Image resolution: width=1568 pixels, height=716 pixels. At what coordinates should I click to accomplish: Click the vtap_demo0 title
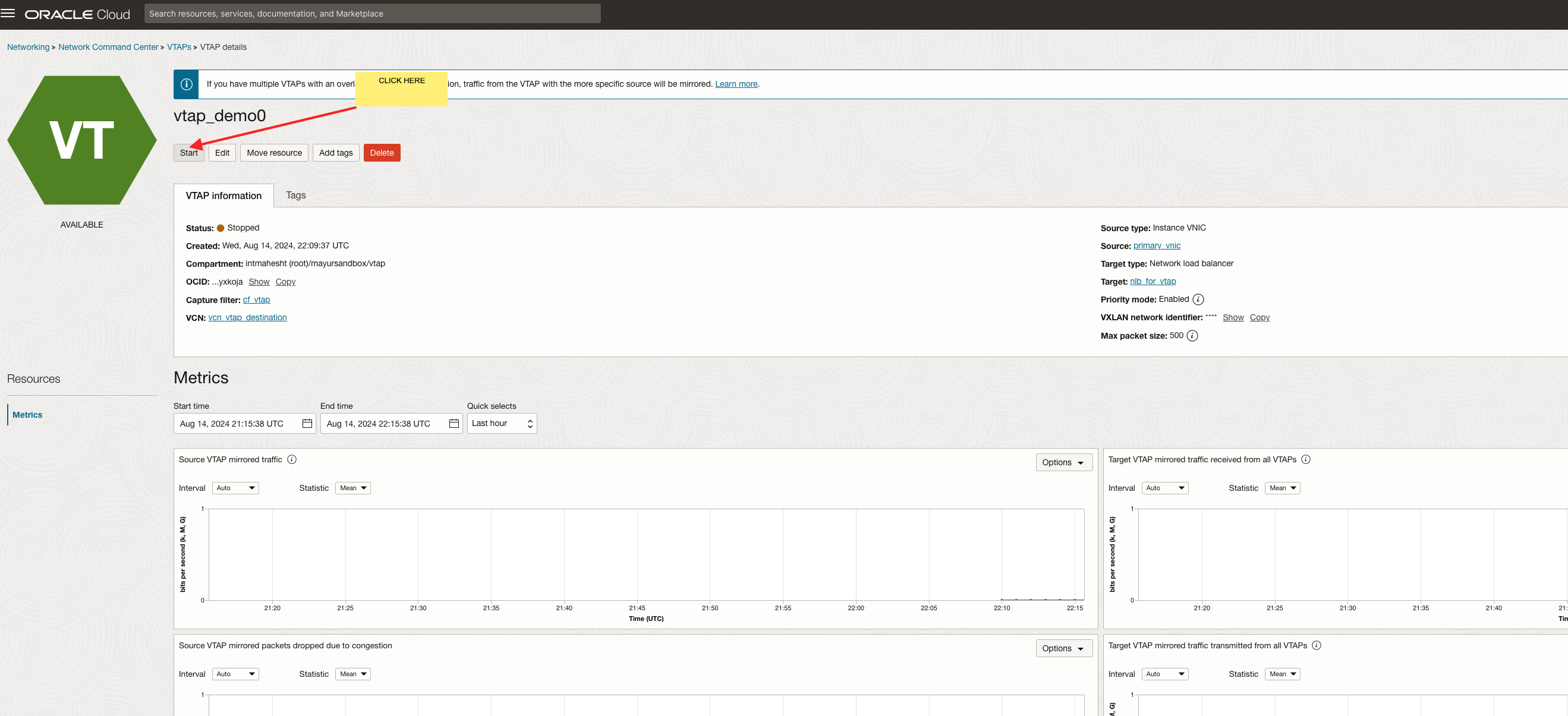220,116
